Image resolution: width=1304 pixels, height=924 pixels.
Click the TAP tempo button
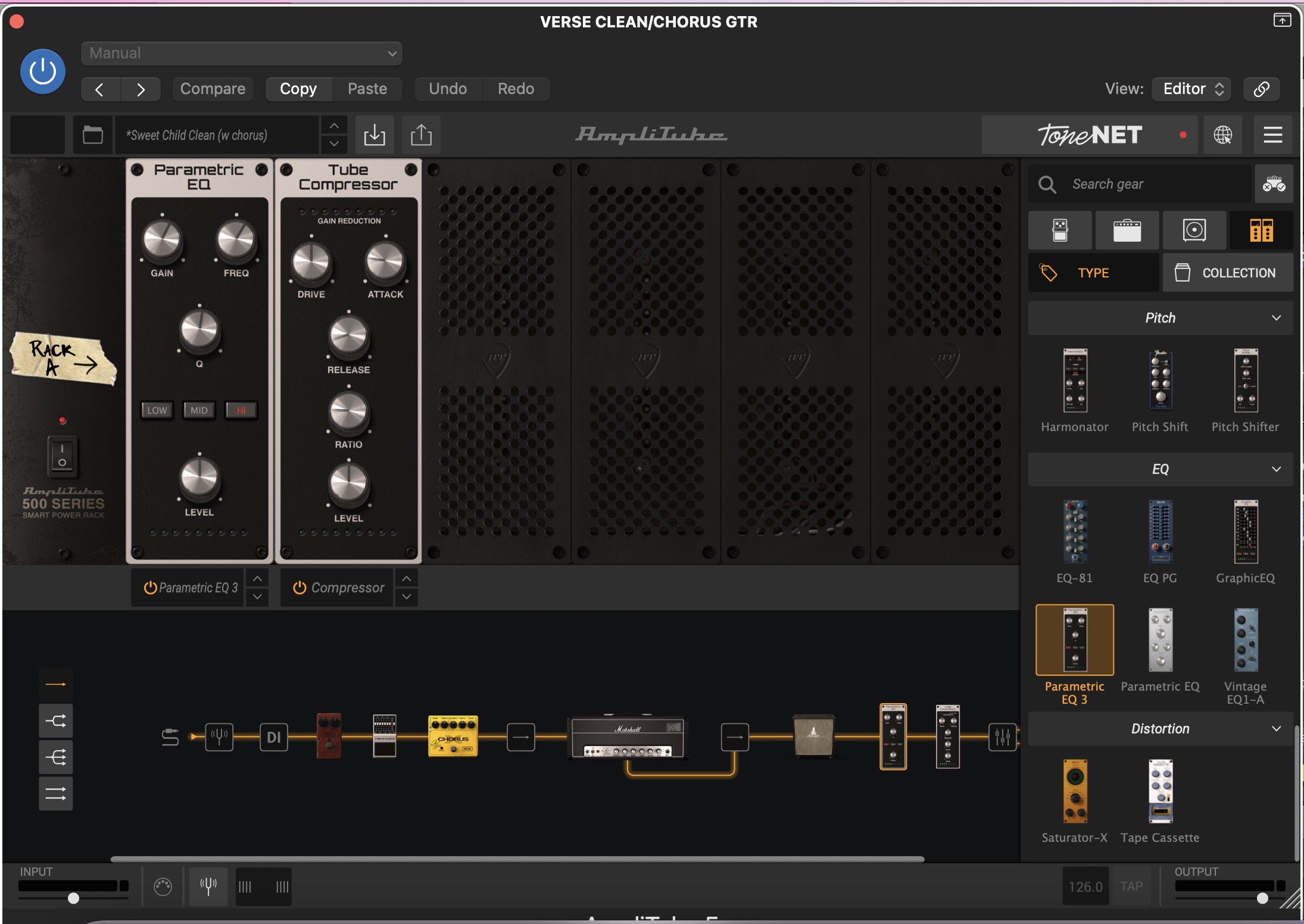[x=1131, y=886]
